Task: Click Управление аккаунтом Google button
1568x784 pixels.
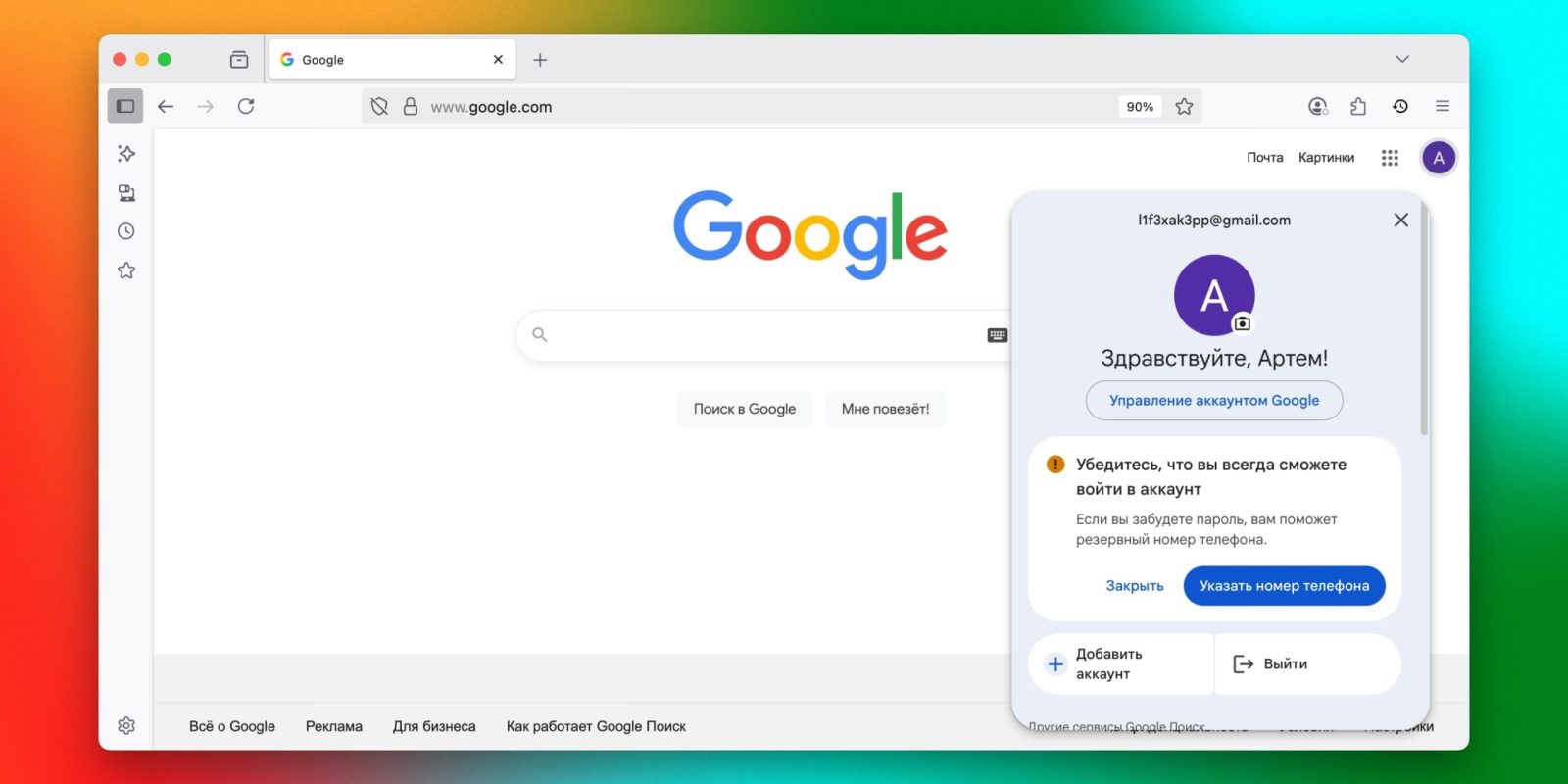Action: click(x=1214, y=400)
